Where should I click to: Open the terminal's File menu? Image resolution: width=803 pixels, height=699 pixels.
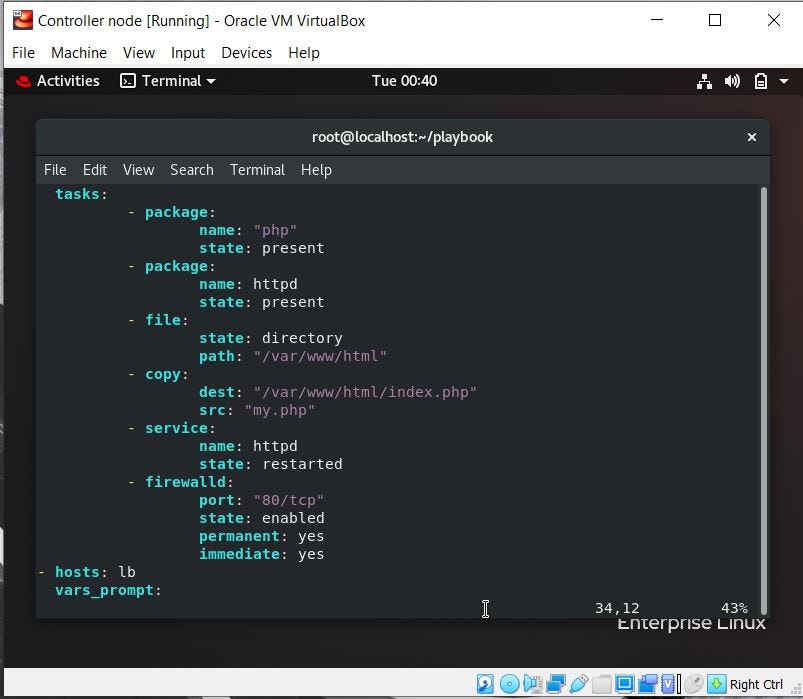click(x=55, y=170)
